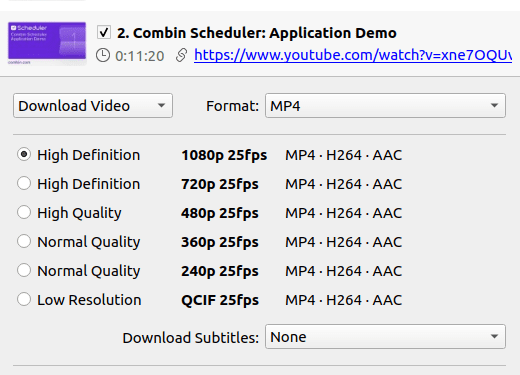Image resolution: width=520 pixels, height=375 pixels.
Task: Select Normal Quality 360p radio button
Action: 24,241
